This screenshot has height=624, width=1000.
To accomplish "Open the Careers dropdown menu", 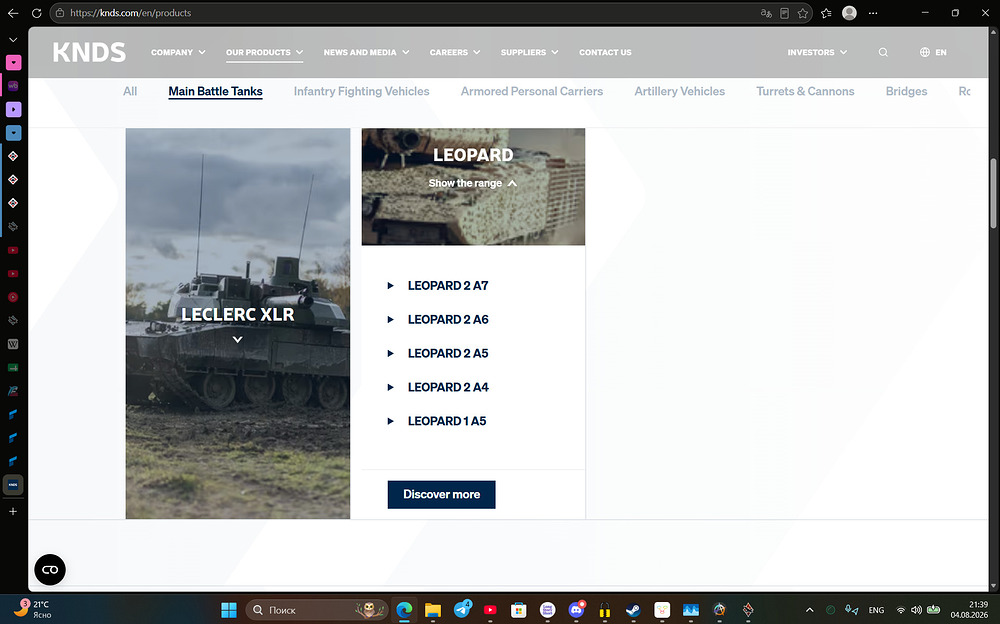I will coord(455,52).
